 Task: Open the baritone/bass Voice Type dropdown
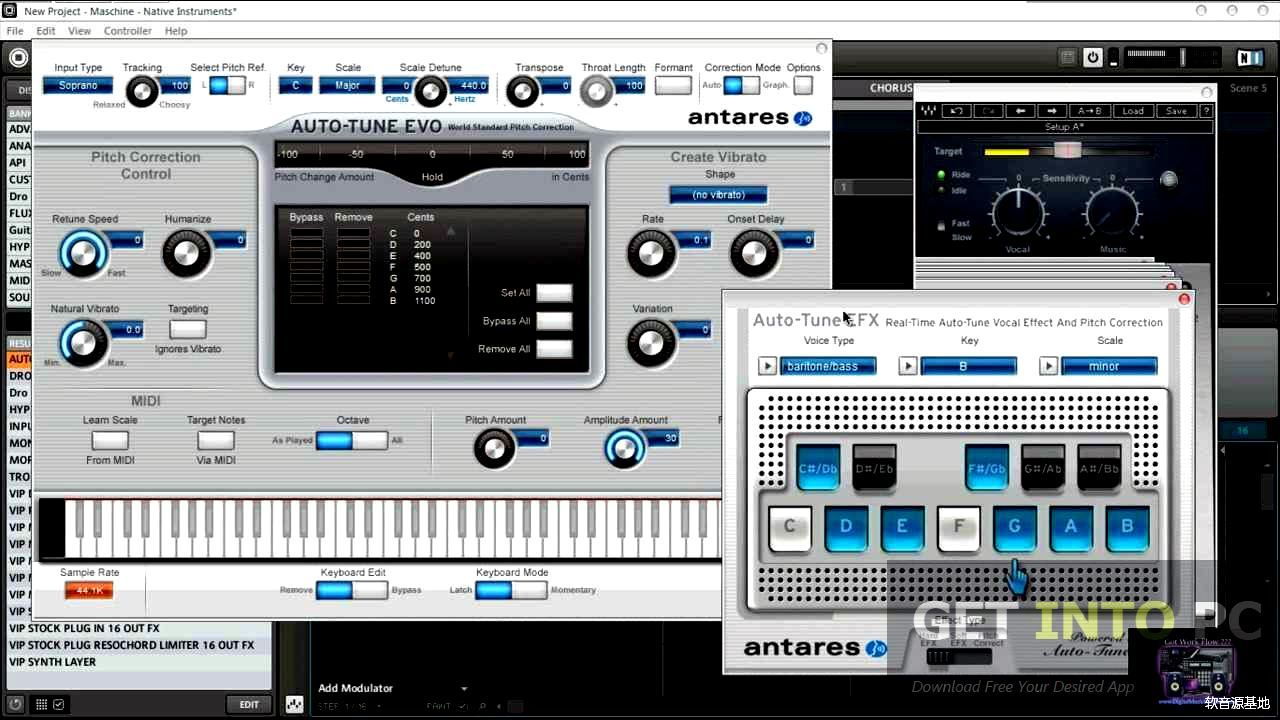point(767,366)
